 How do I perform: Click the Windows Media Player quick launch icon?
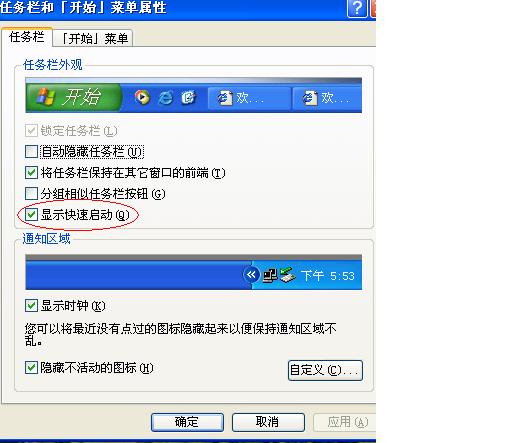pos(142,97)
